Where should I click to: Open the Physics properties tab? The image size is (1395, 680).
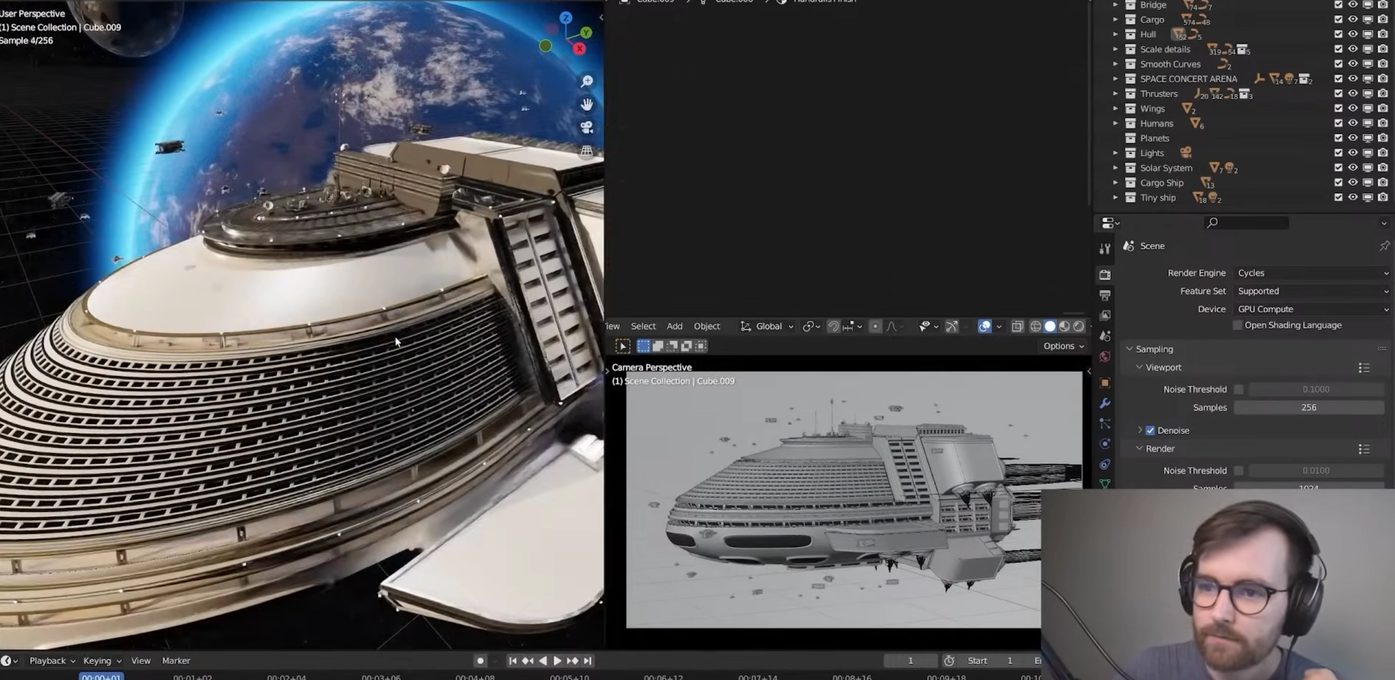pos(1105,444)
